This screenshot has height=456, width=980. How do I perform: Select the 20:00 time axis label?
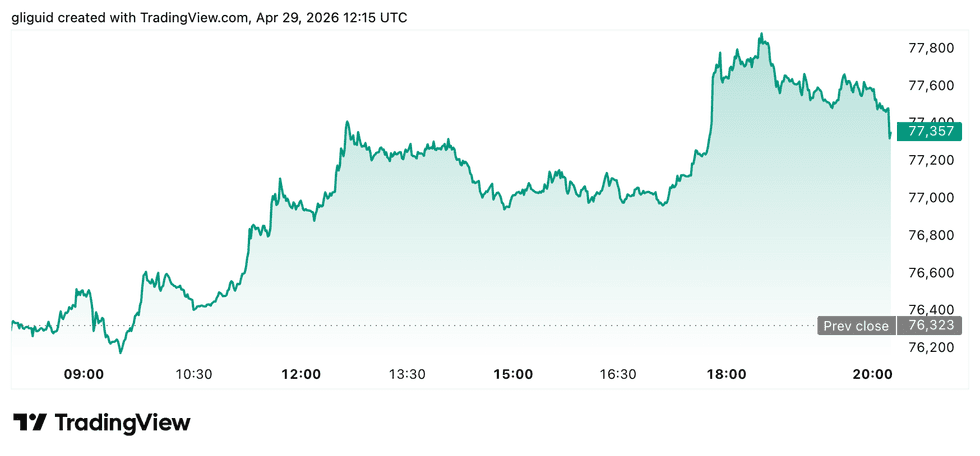872,374
